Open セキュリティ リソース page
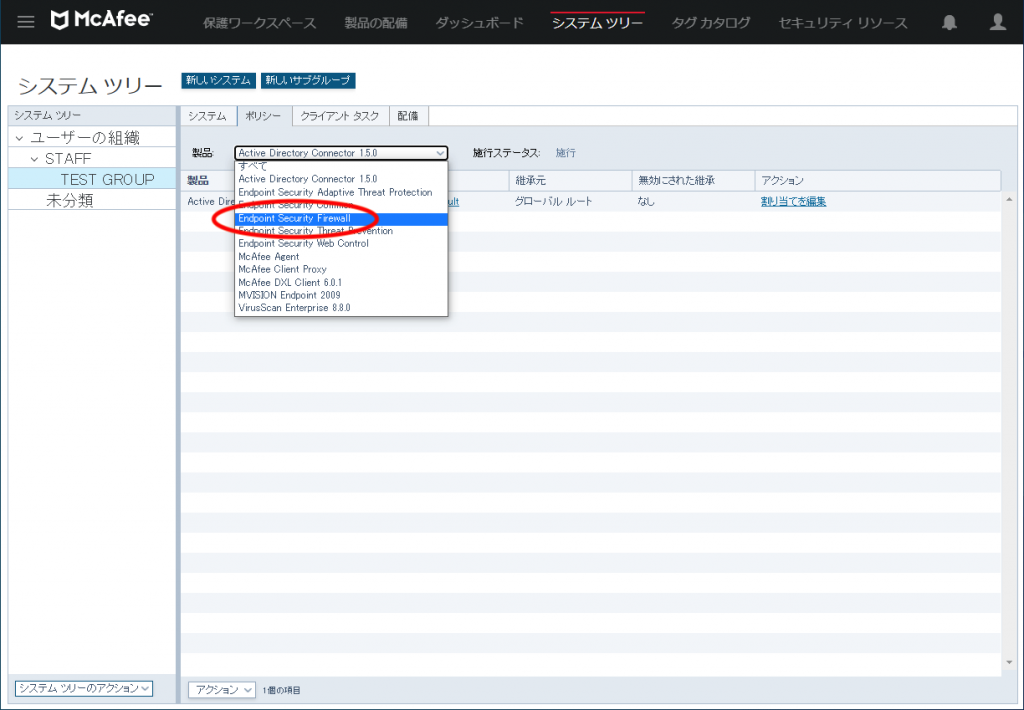Viewport: 1024px width, 710px height. (842, 23)
